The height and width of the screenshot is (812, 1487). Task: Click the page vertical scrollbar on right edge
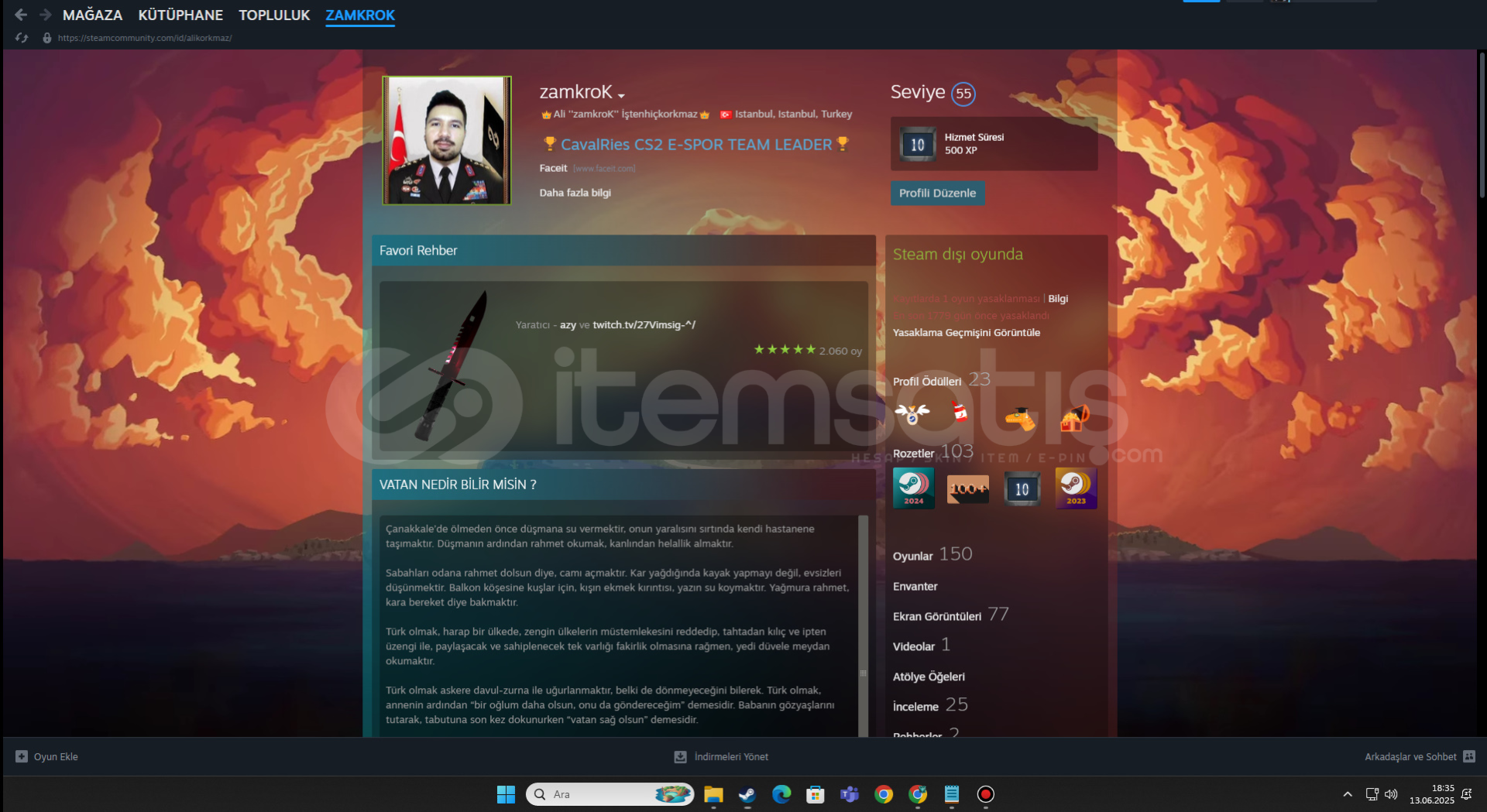1482,124
